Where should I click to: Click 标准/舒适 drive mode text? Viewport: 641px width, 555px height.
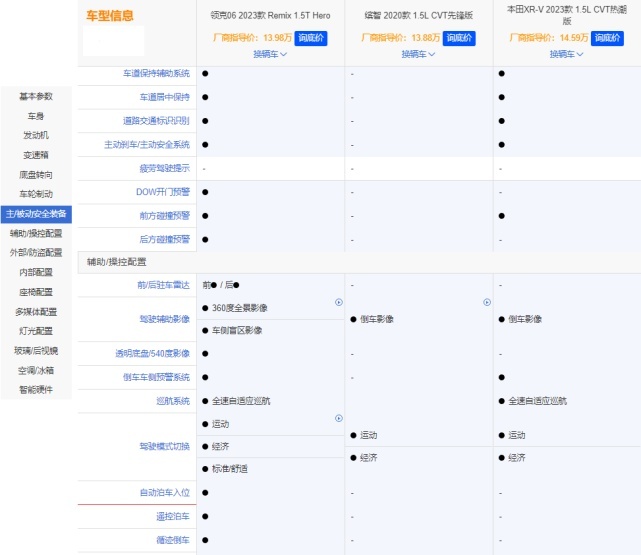[230, 469]
